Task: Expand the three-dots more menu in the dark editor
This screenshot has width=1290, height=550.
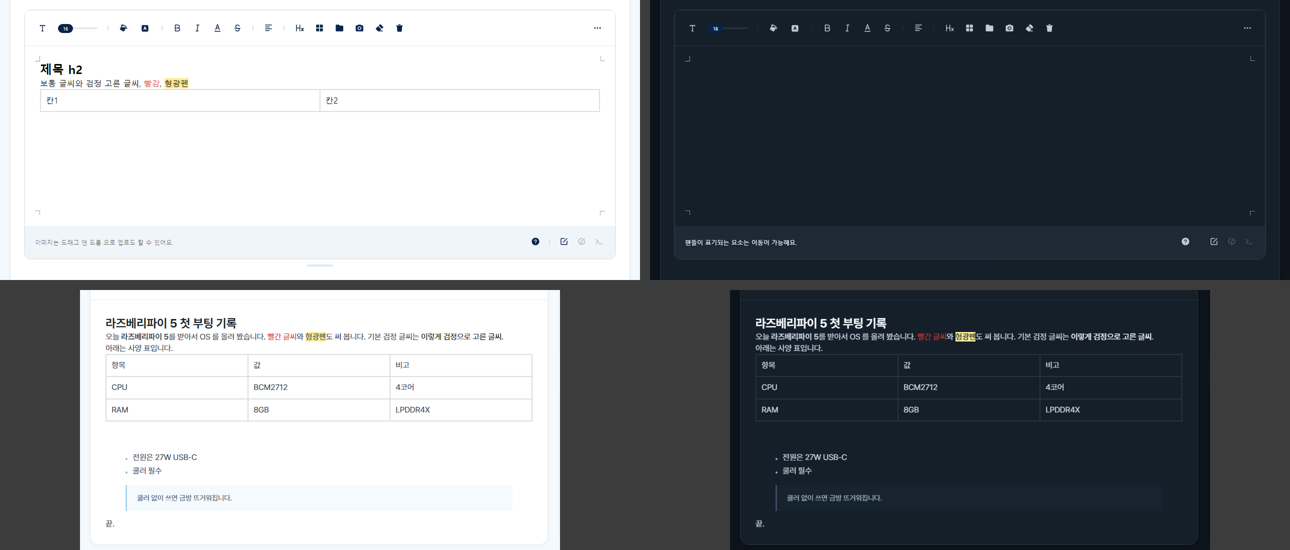Action: [1247, 28]
